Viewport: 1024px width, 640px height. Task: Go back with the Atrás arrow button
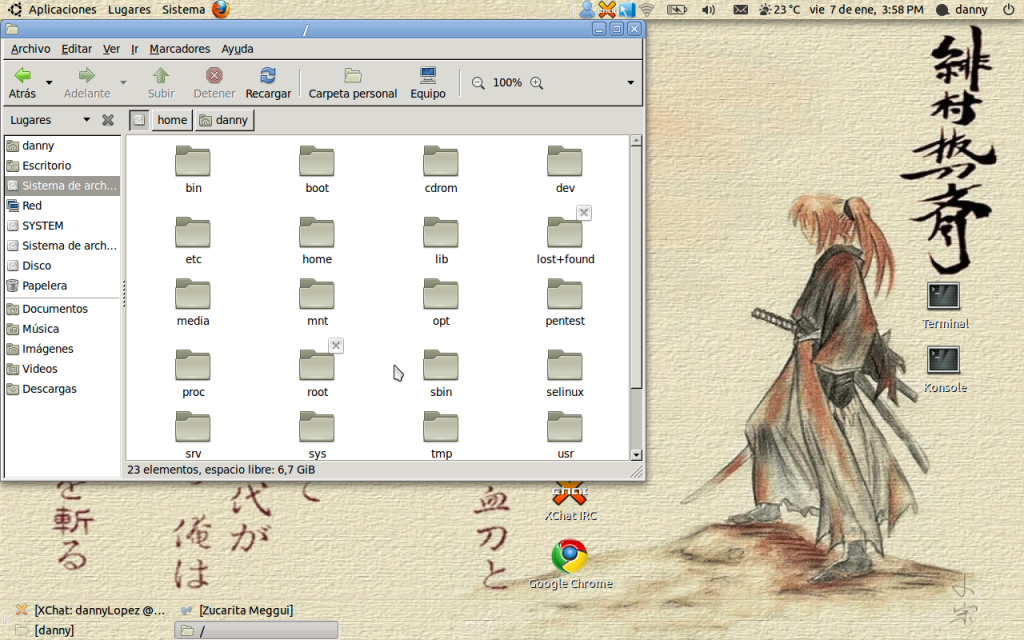pos(23,82)
